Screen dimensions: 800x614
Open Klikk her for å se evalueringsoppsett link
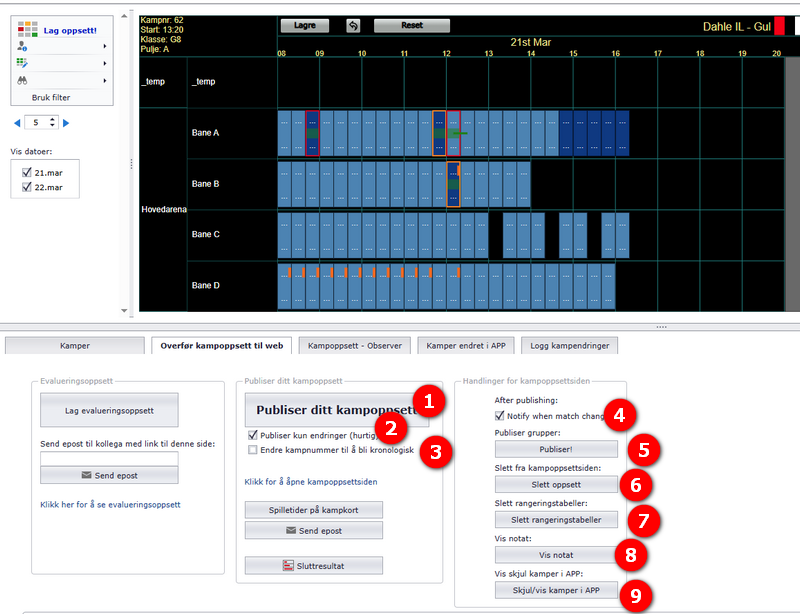pyautogui.click(x=110, y=504)
